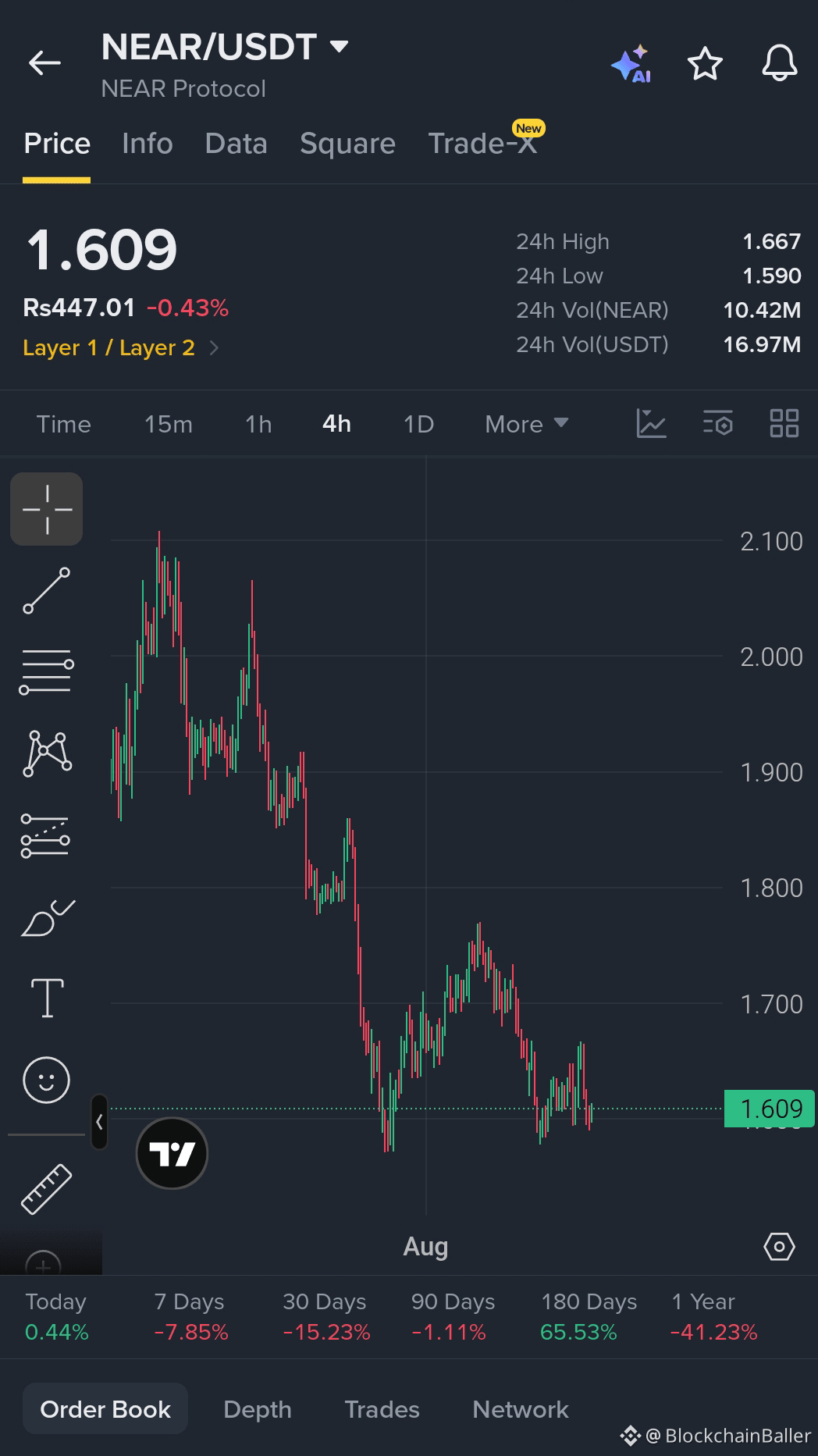Image resolution: width=818 pixels, height=1456 pixels.
Task: Add NEAR/USDT to favorites with star
Action: 705,63
